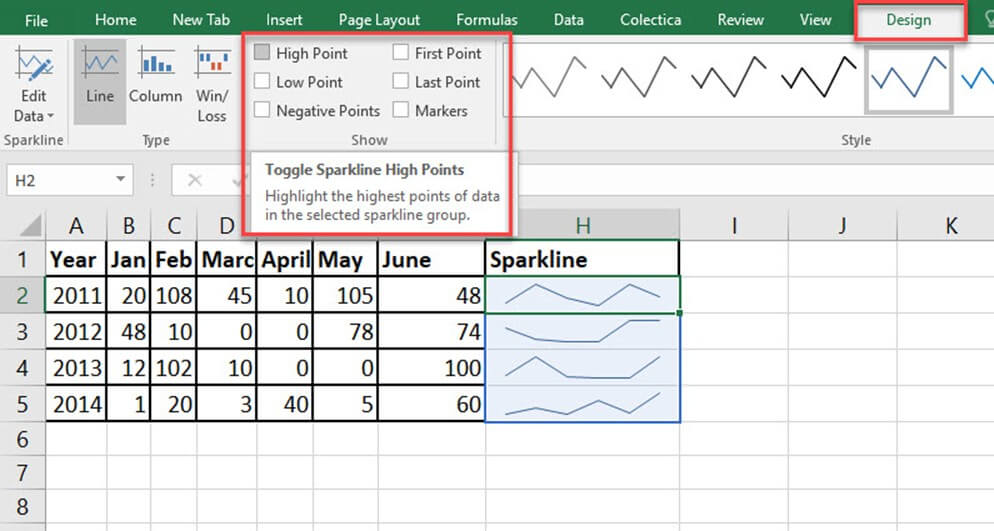The height and width of the screenshot is (531, 994).
Task: Expand the Name Box dropdown arrow
Action: coord(120,180)
